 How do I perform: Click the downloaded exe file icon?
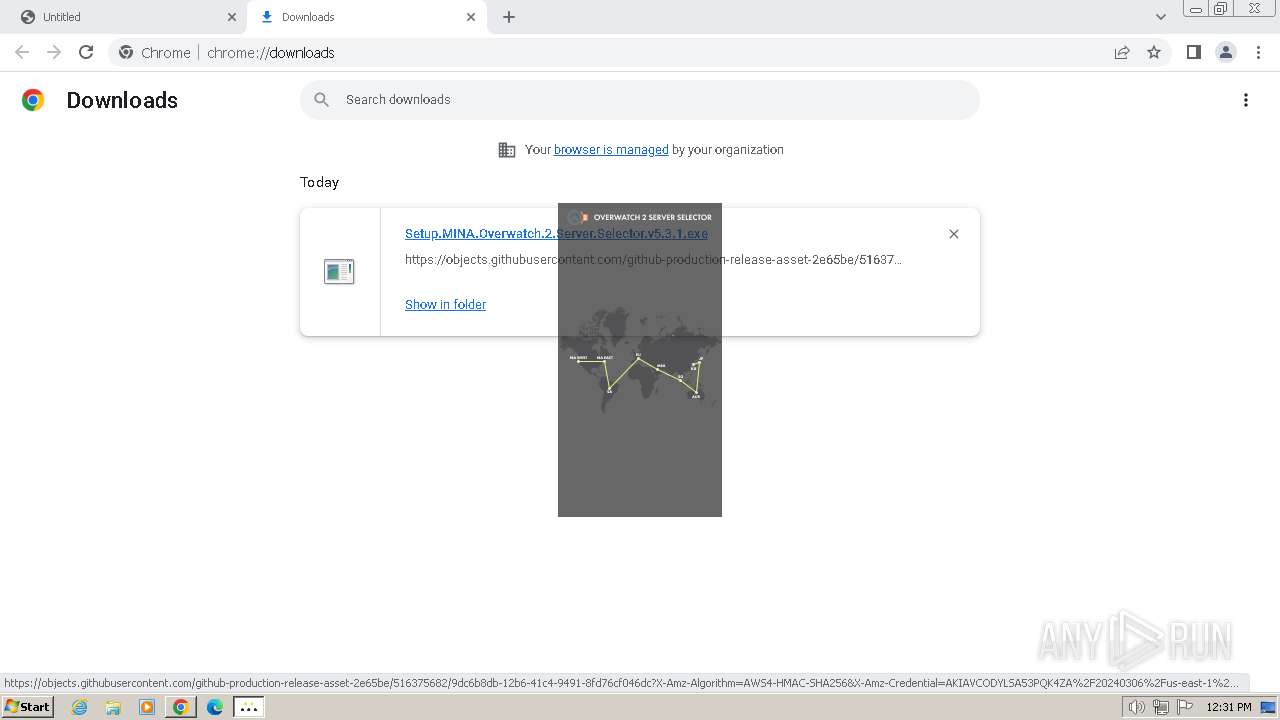339,271
